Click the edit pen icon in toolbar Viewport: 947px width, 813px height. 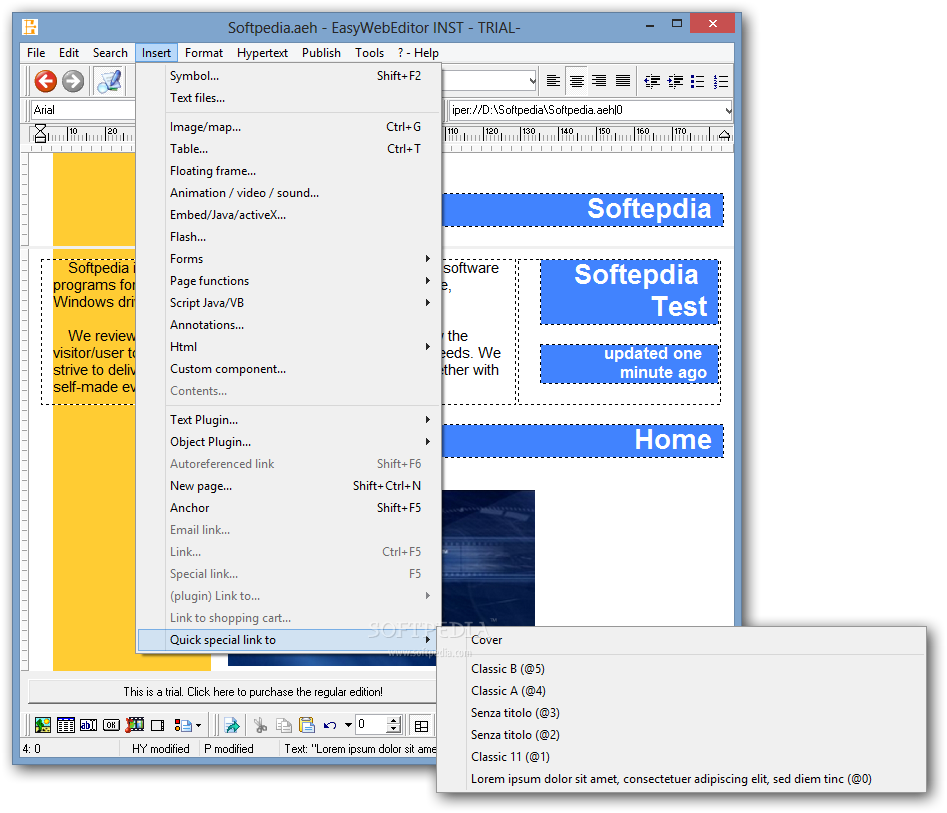[109, 81]
